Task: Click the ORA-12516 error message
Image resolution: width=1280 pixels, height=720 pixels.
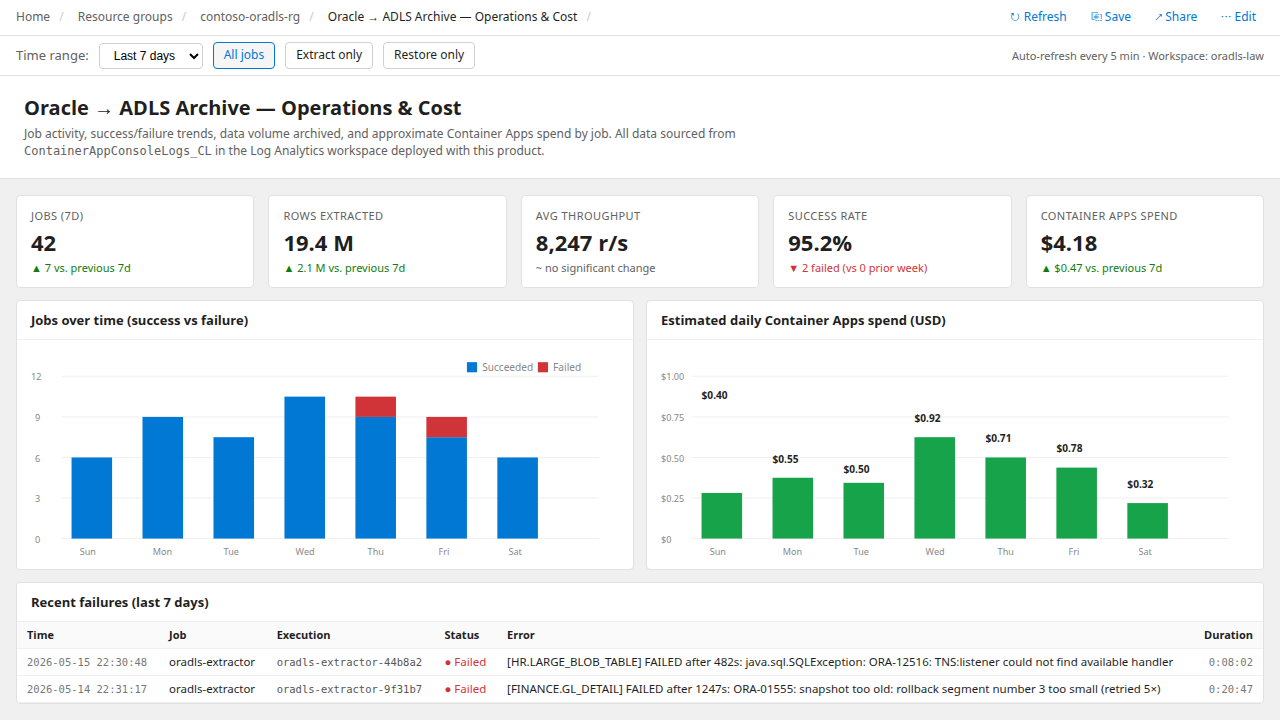Action: point(840,662)
